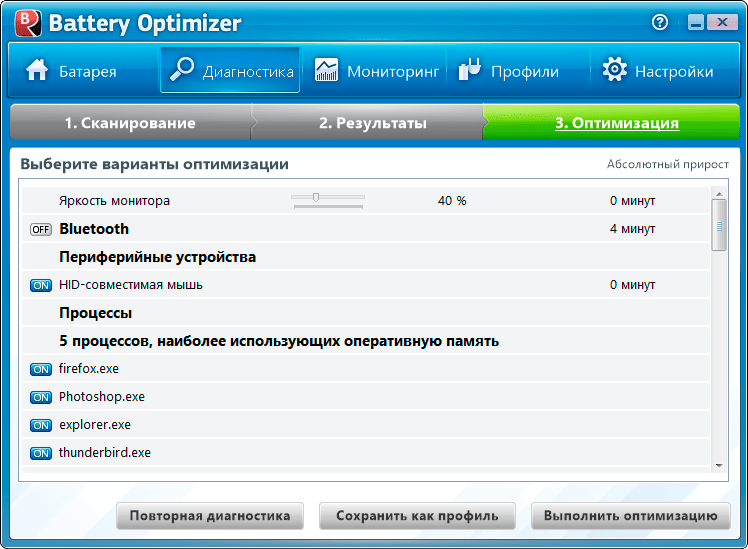This screenshot has width=748, height=549.
Task: Click the Яркость монитора brightness slider handle
Action: pyautogui.click(x=316, y=197)
